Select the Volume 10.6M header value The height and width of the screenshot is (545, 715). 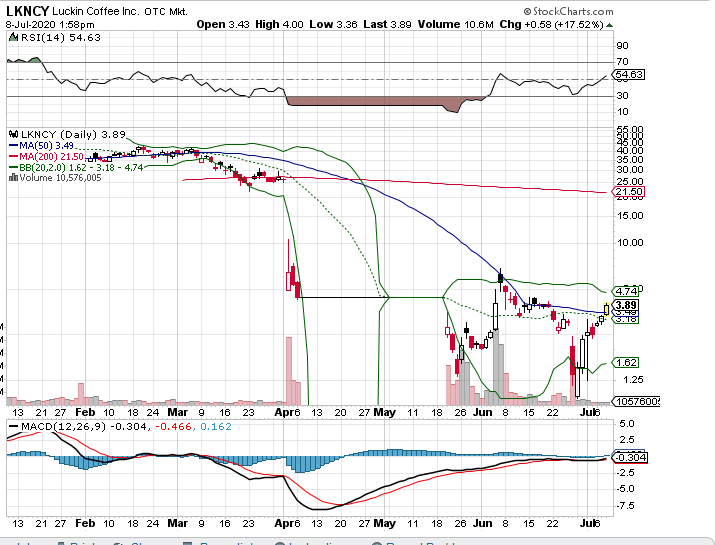pyautogui.click(x=456, y=25)
